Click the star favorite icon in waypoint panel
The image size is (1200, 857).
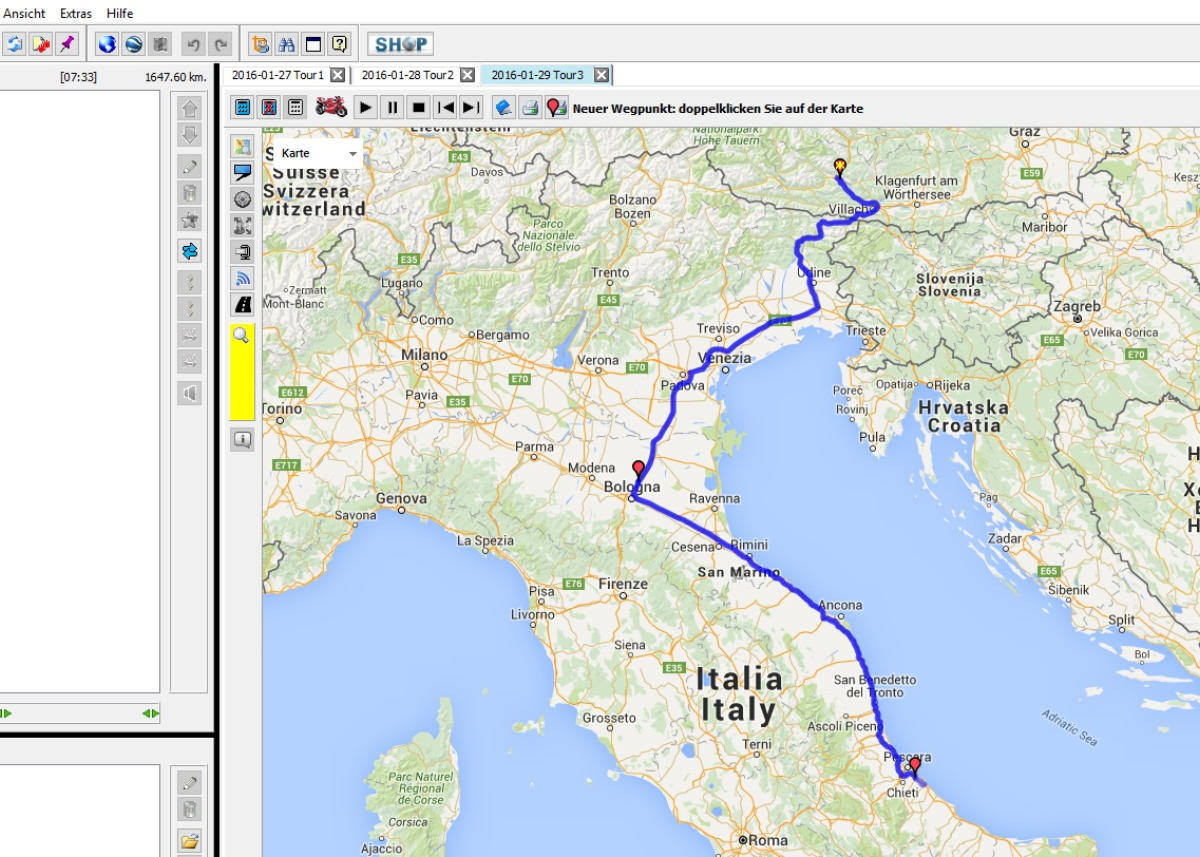[189, 219]
